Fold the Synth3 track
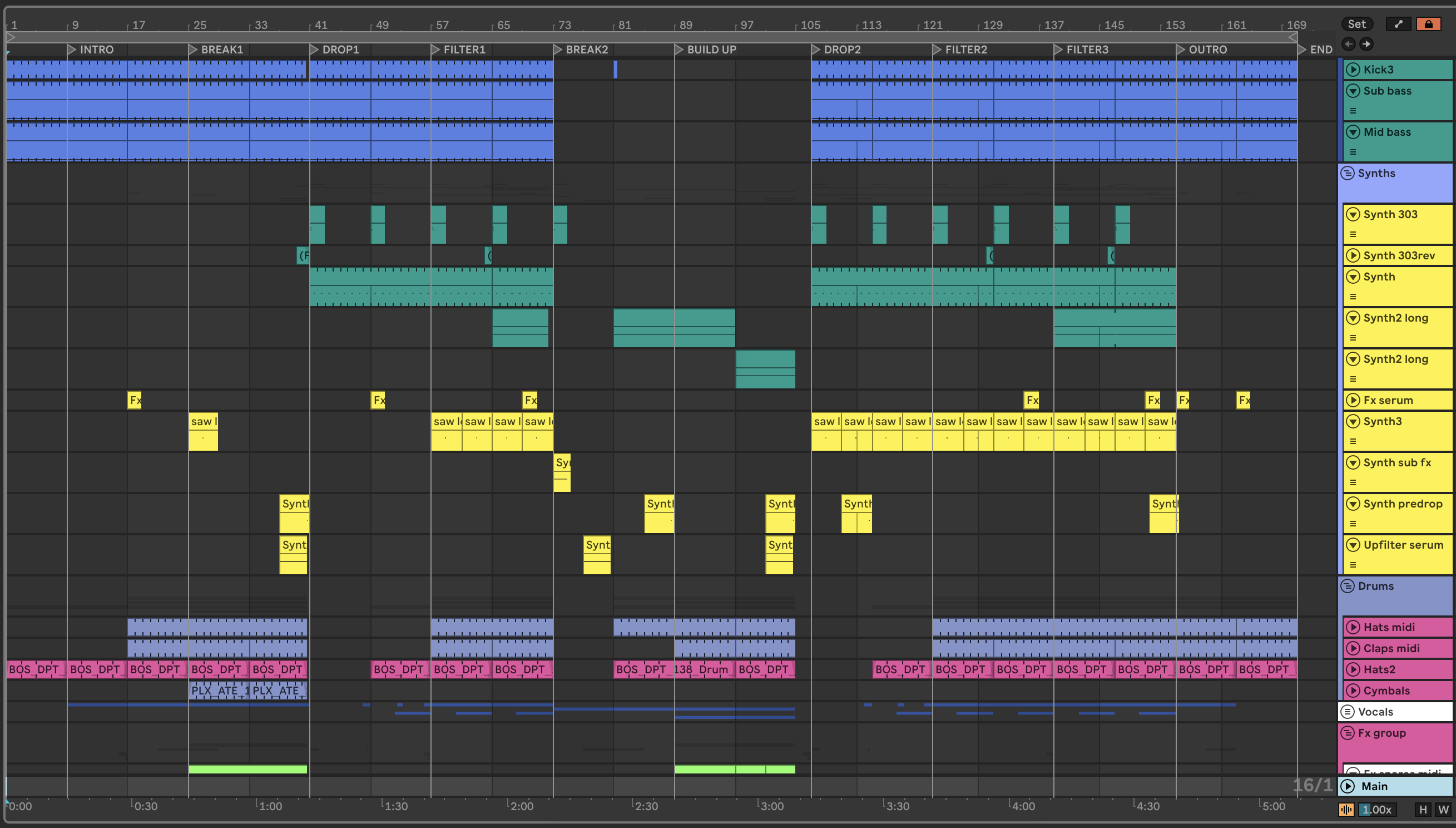 pos(1353,421)
